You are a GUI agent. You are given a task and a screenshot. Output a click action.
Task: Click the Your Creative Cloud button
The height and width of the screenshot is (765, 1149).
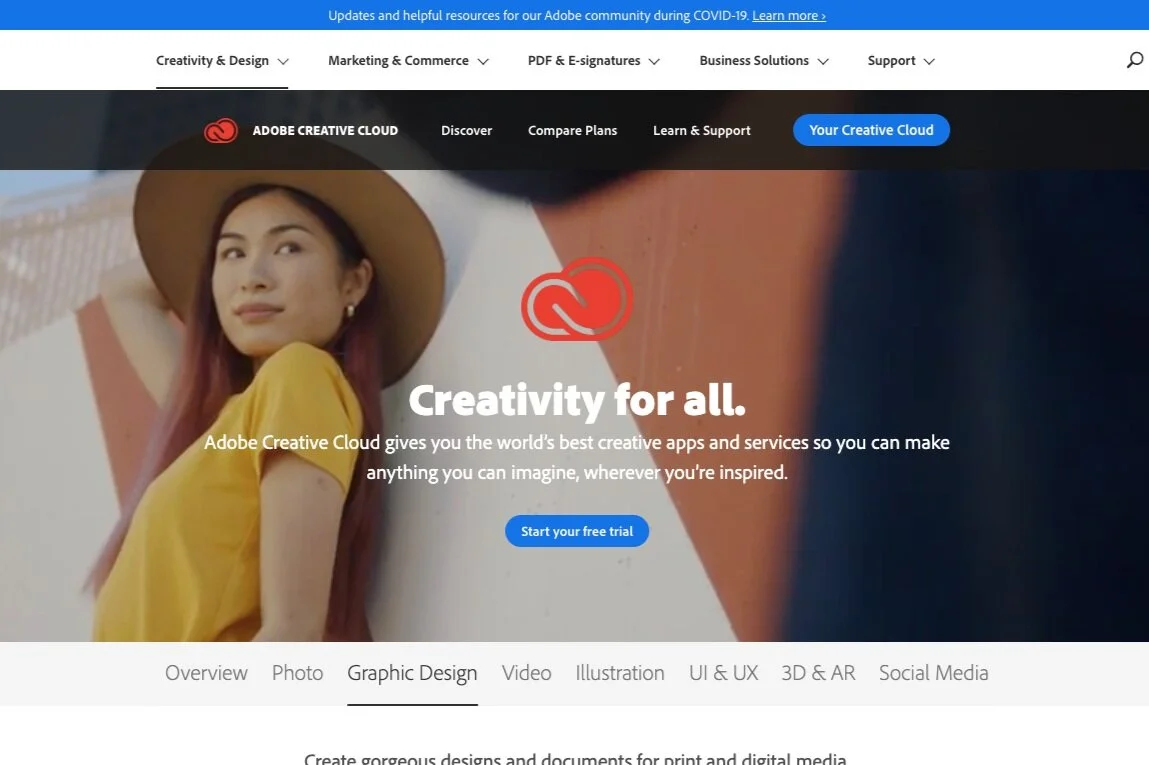[x=871, y=130]
